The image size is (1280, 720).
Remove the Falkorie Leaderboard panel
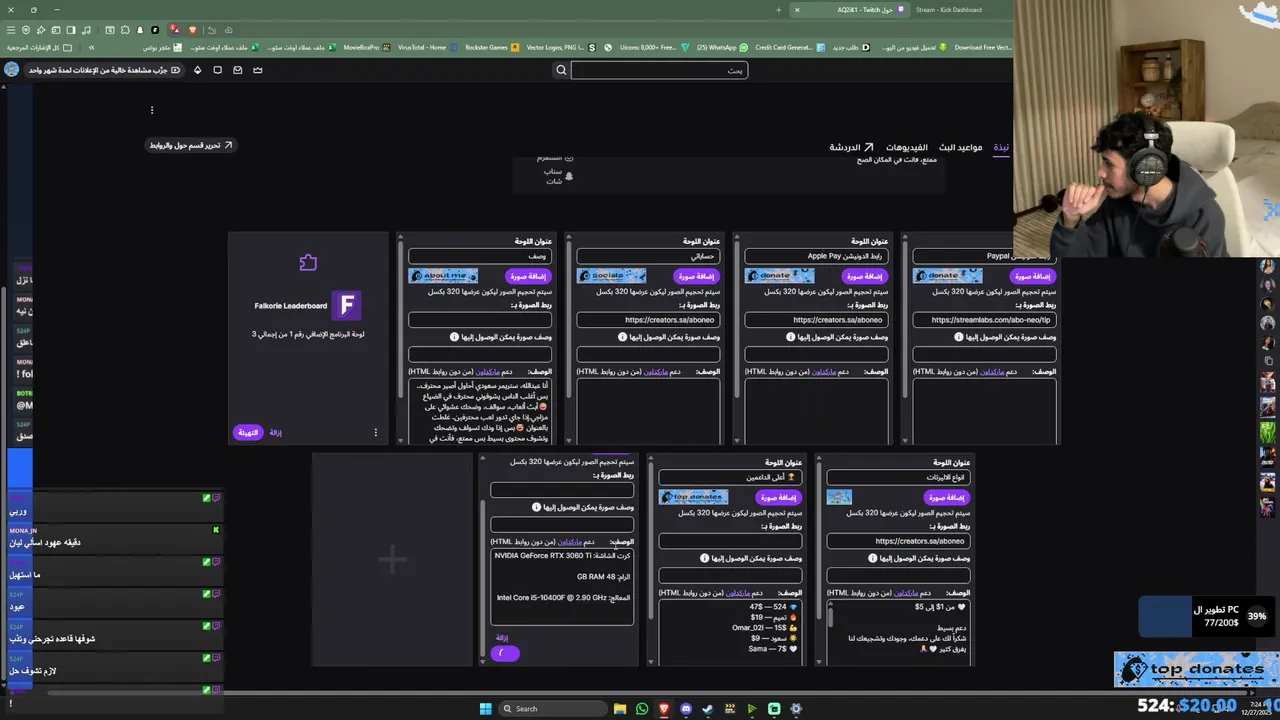click(x=276, y=433)
